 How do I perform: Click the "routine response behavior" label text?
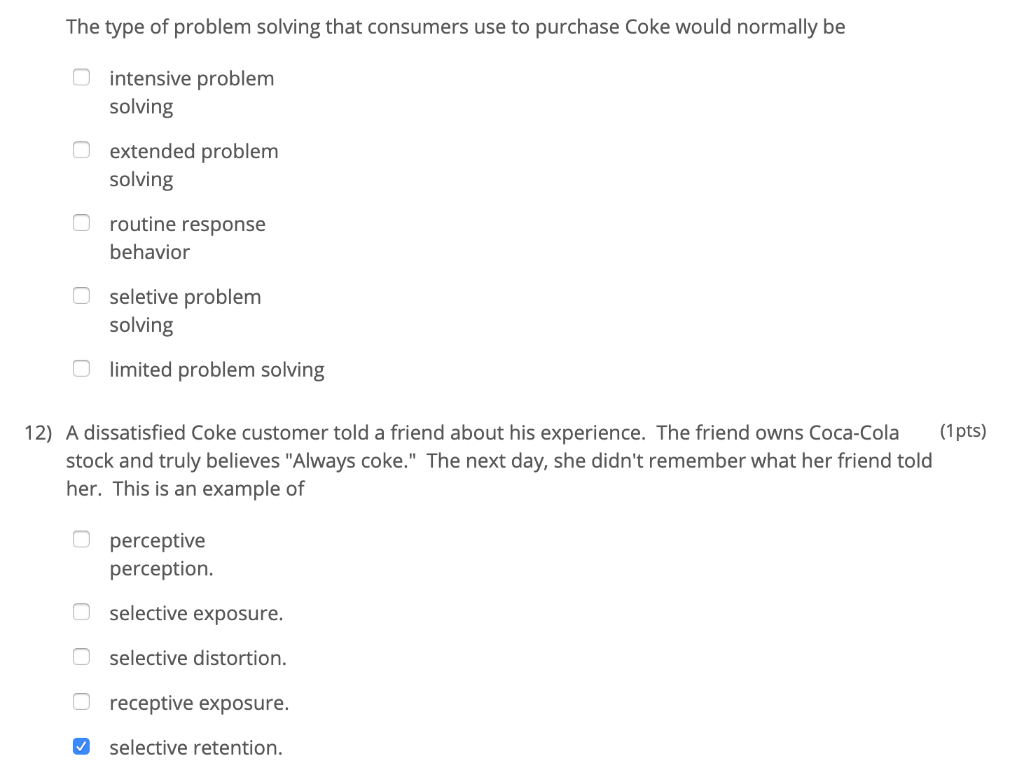[x=187, y=237]
